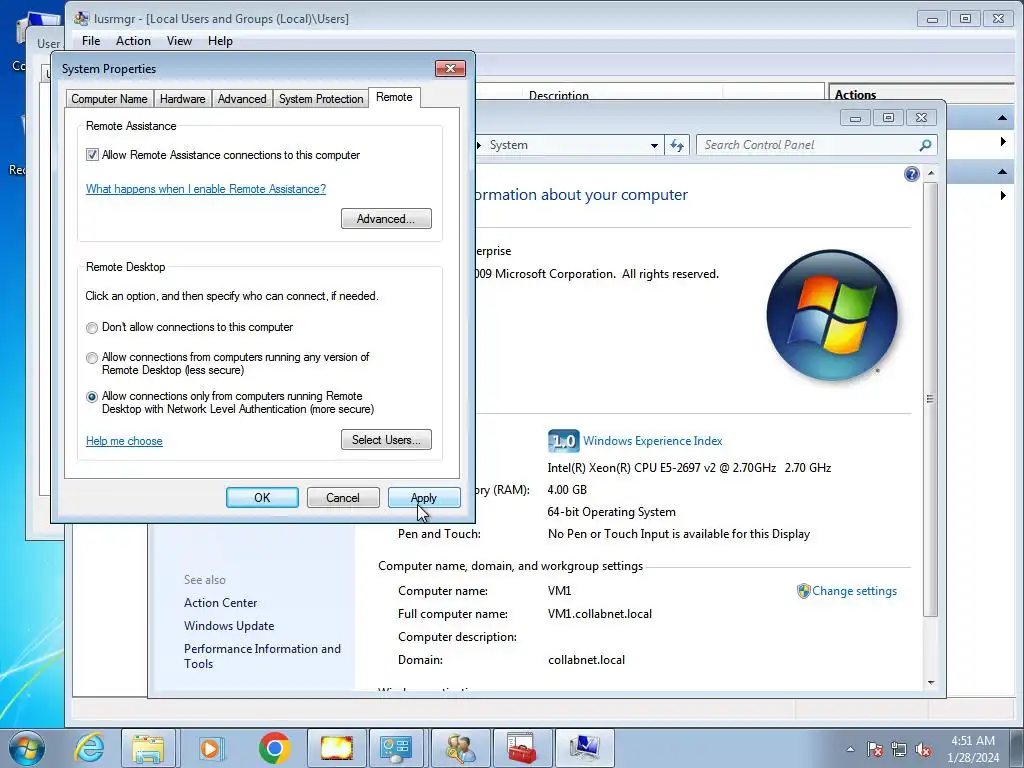Screen dimensions: 1024x768
Task: Expand the second More Actions arrow in Actions pane
Action: coord(1003,195)
